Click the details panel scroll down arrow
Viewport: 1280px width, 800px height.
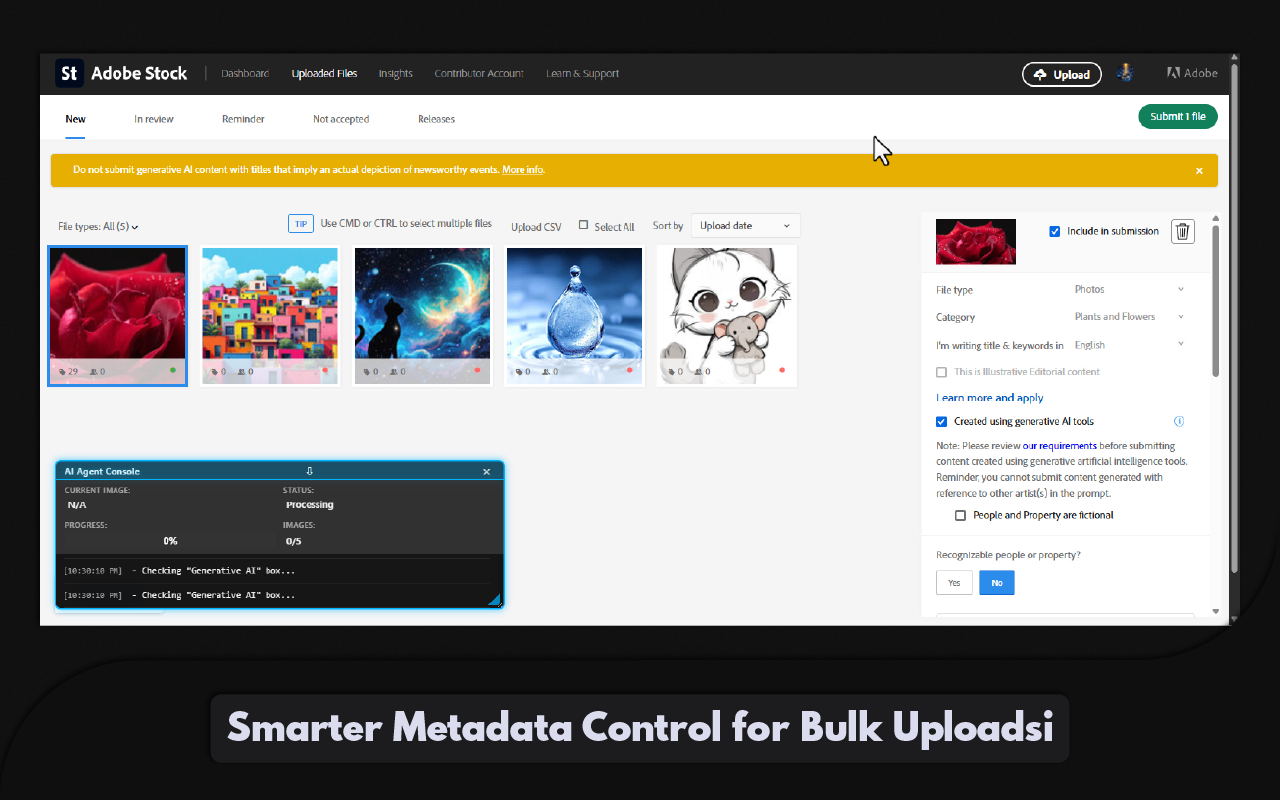(1216, 611)
